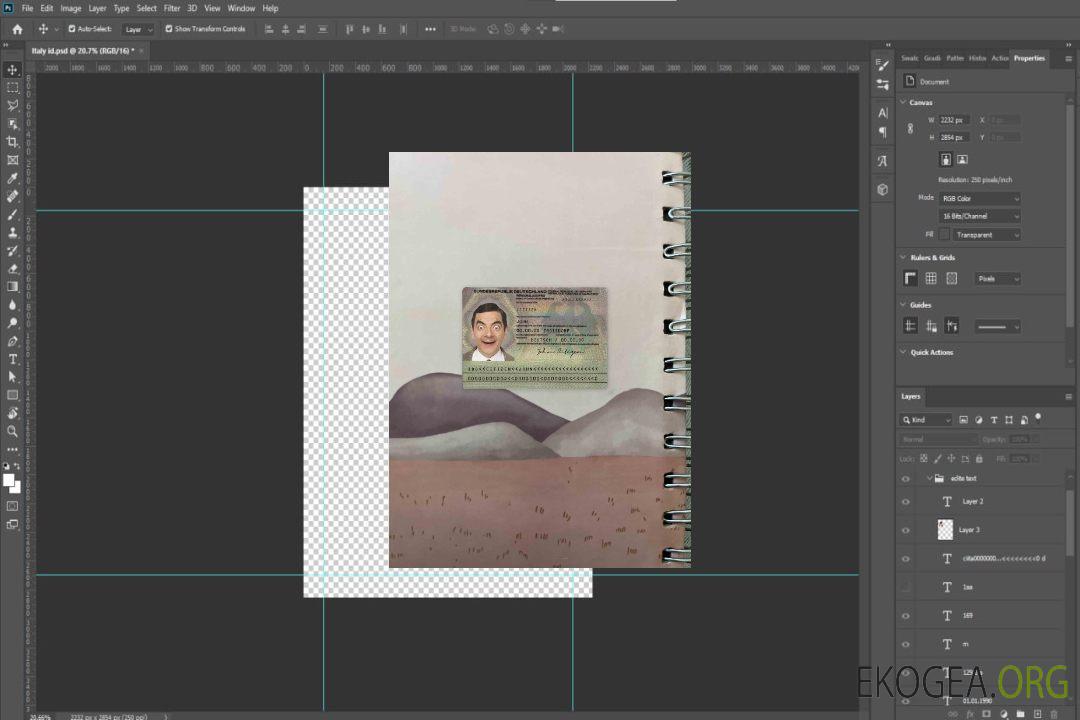Click landscape orientation icon in Canvas section
The width and height of the screenshot is (1080, 720).
click(x=962, y=159)
